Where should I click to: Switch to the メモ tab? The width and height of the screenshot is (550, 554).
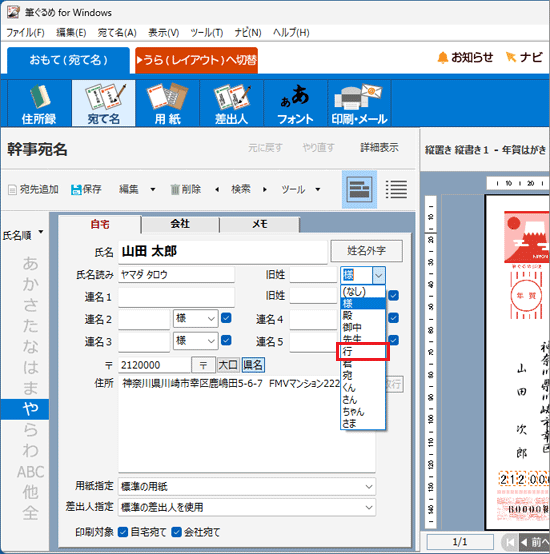coord(260,224)
